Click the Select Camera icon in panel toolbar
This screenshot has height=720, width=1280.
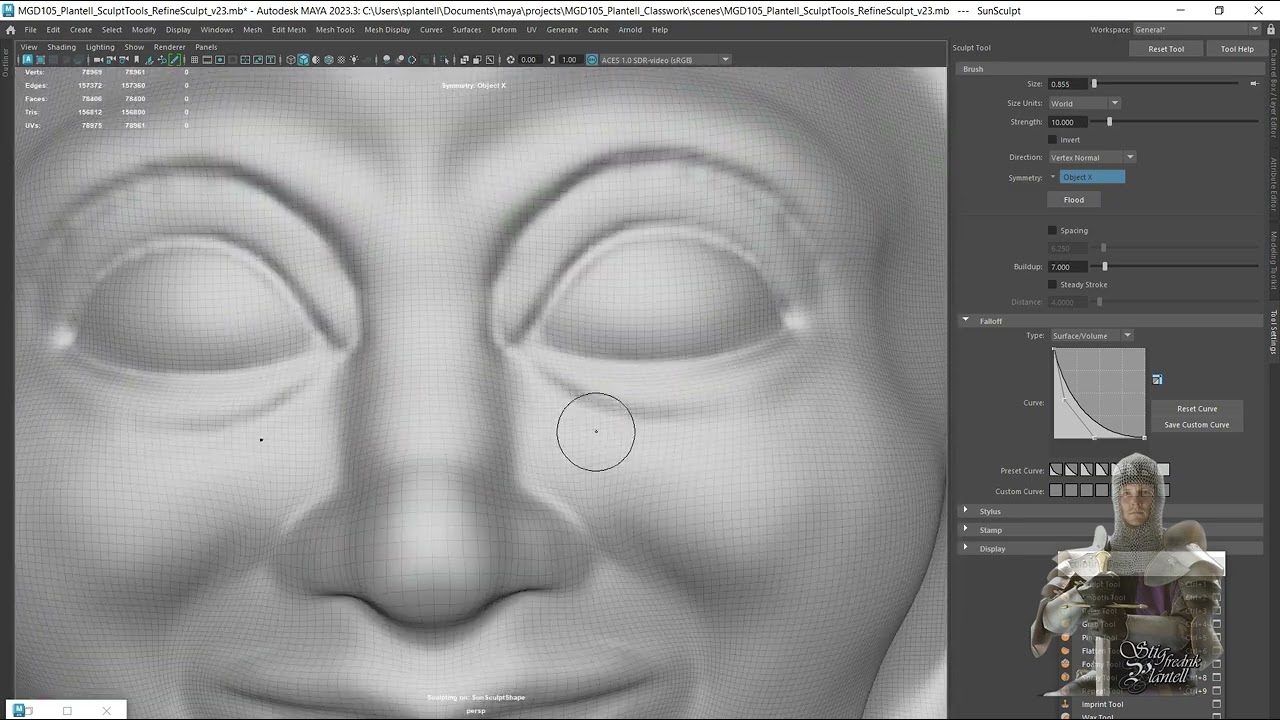point(98,60)
